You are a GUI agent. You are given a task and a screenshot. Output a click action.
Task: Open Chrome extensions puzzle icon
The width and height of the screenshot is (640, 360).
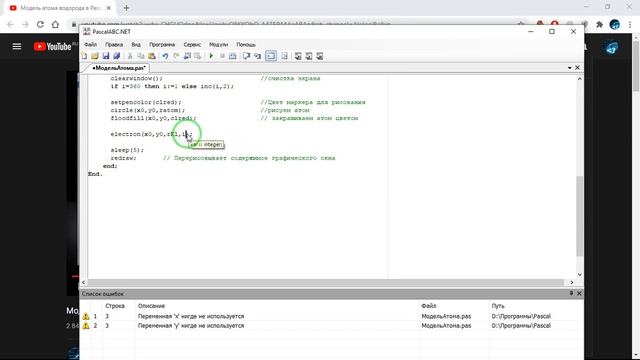[599, 24]
